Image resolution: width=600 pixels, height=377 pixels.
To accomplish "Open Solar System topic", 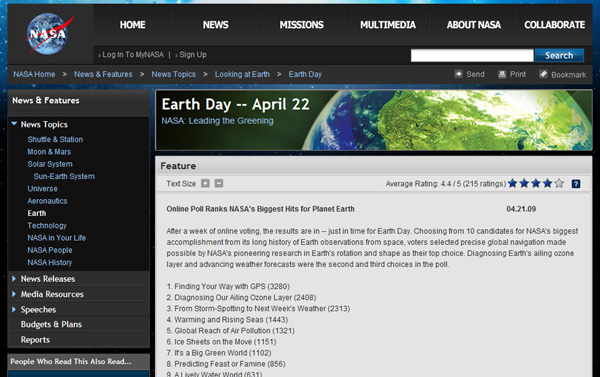I will click(50, 164).
